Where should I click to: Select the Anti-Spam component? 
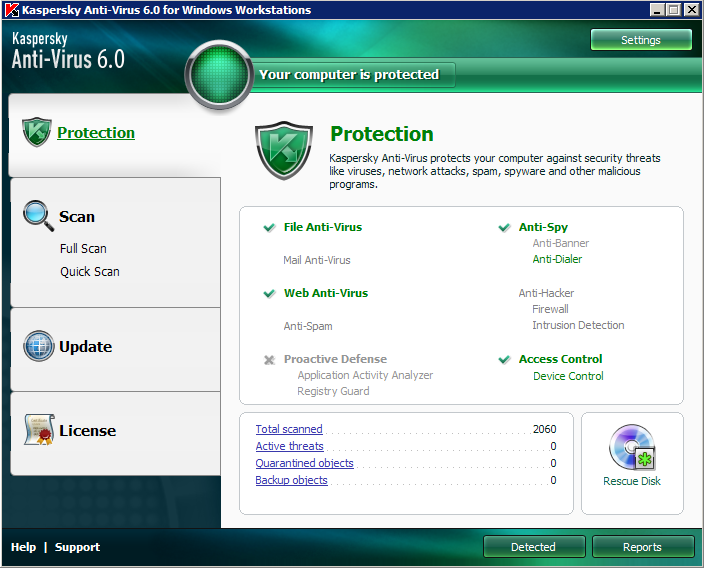pyautogui.click(x=308, y=326)
